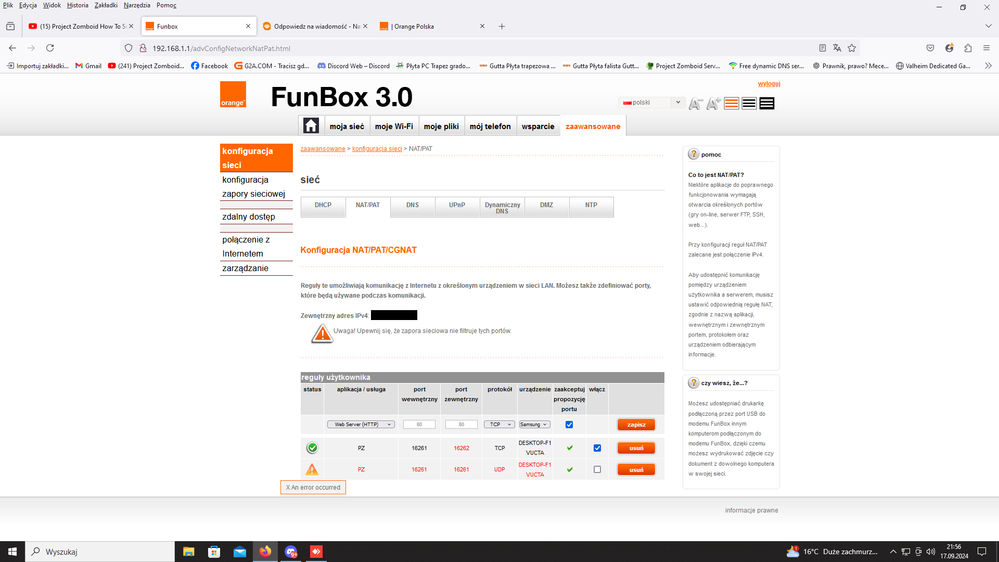The height and width of the screenshot is (562, 999).
Task: Open 'mój telefon' navigation menu
Action: [490, 126]
